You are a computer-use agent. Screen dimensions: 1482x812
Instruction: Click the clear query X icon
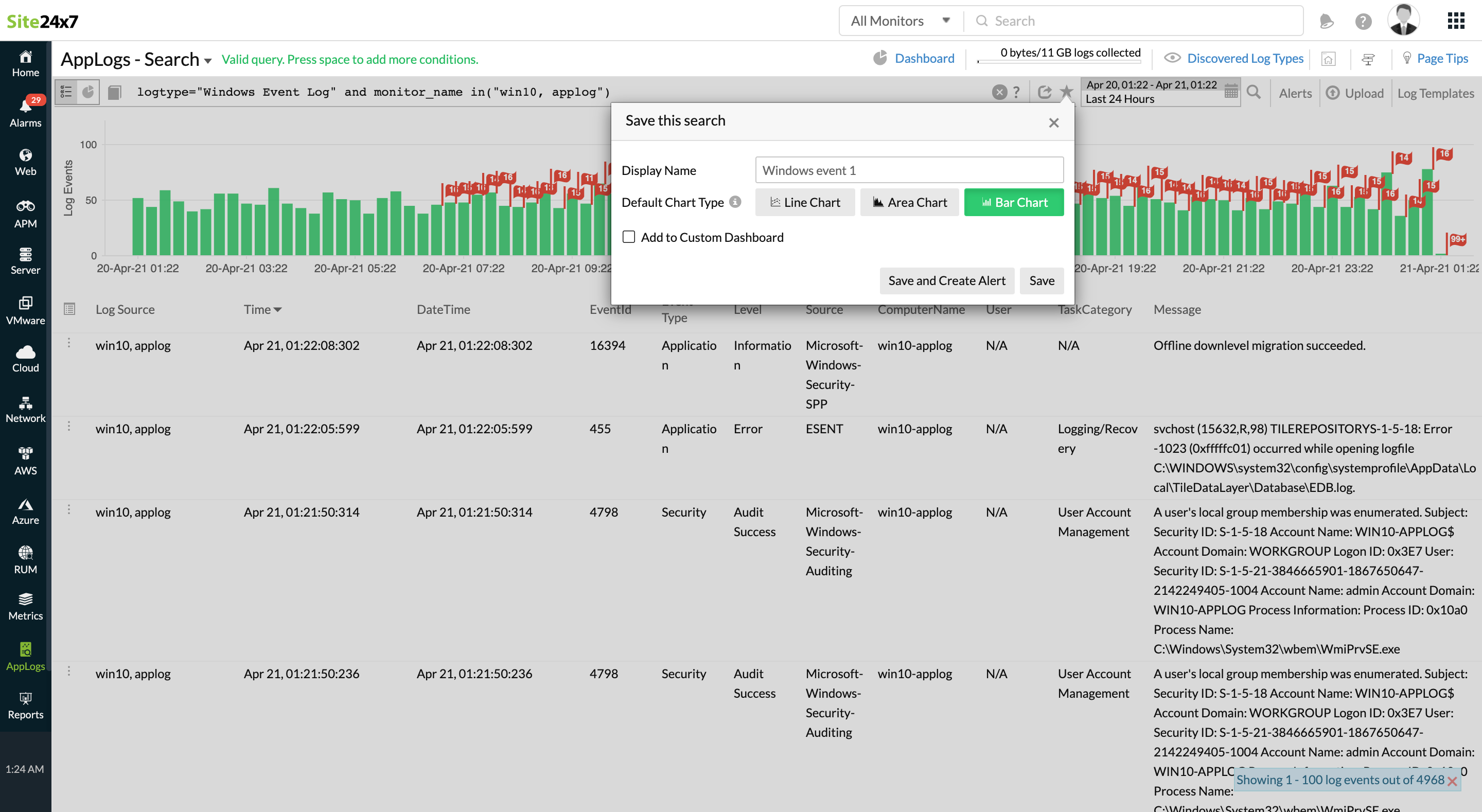pyautogui.click(x=999, y=92)
